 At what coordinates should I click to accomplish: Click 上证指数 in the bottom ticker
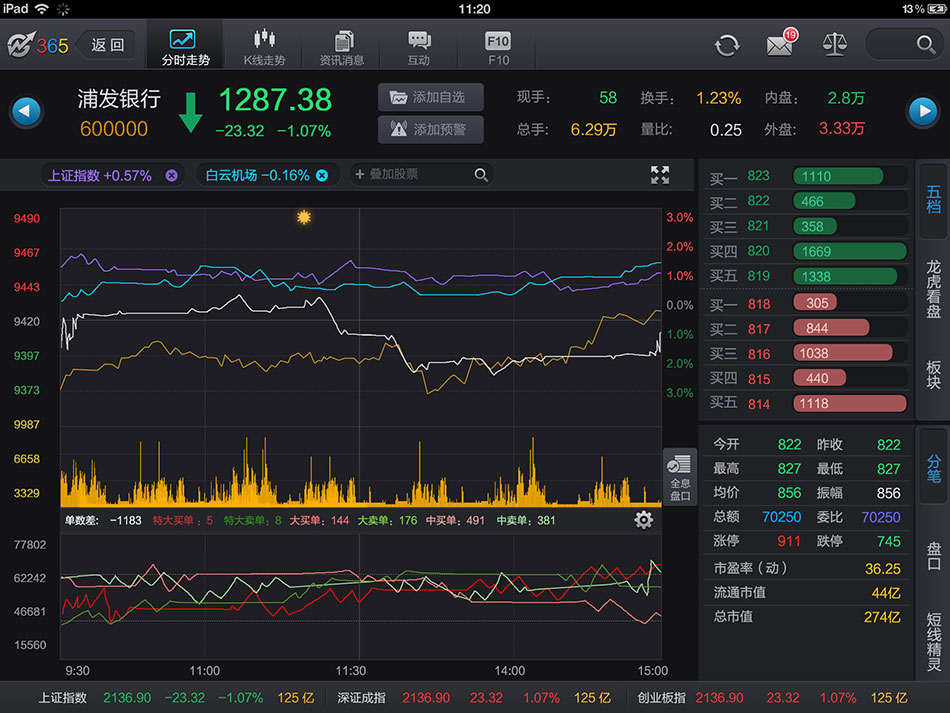(x=63, y=698)
